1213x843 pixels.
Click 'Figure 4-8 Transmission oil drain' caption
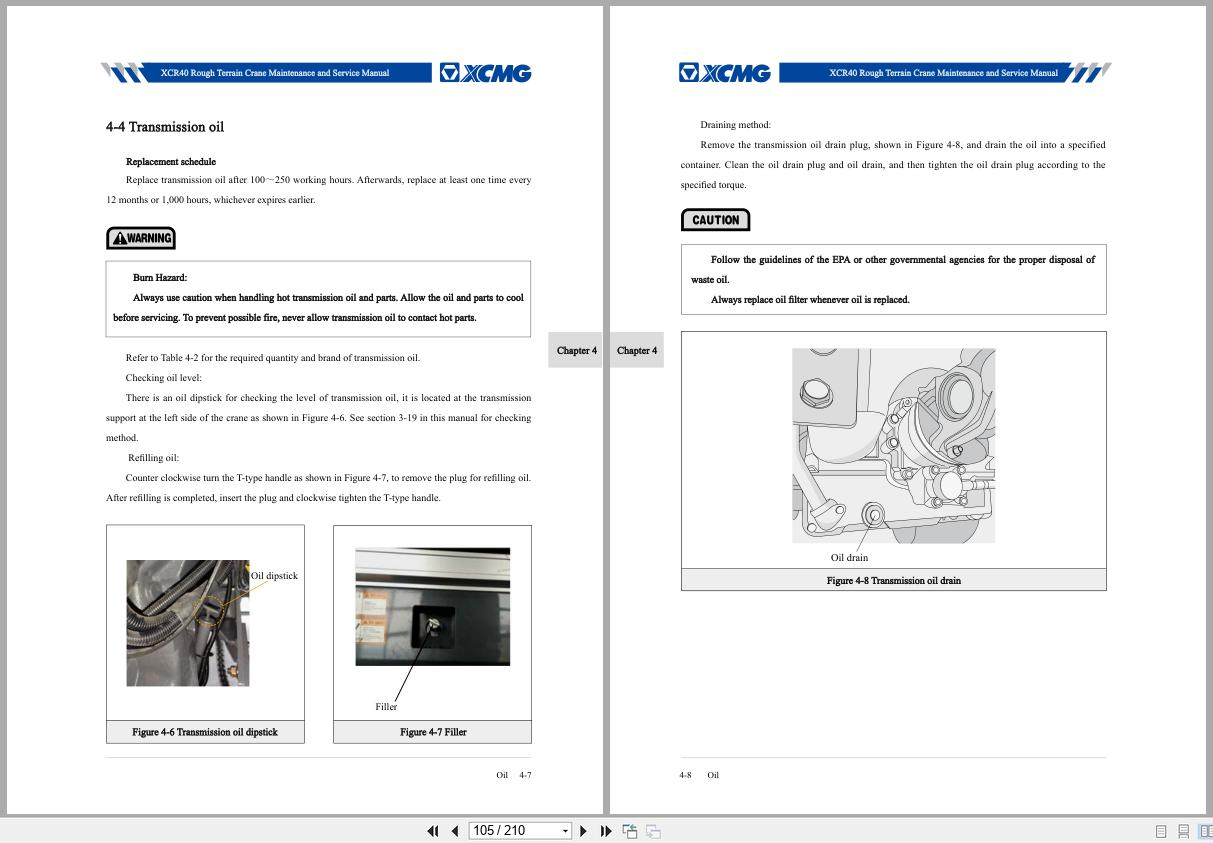pos(893,580)
